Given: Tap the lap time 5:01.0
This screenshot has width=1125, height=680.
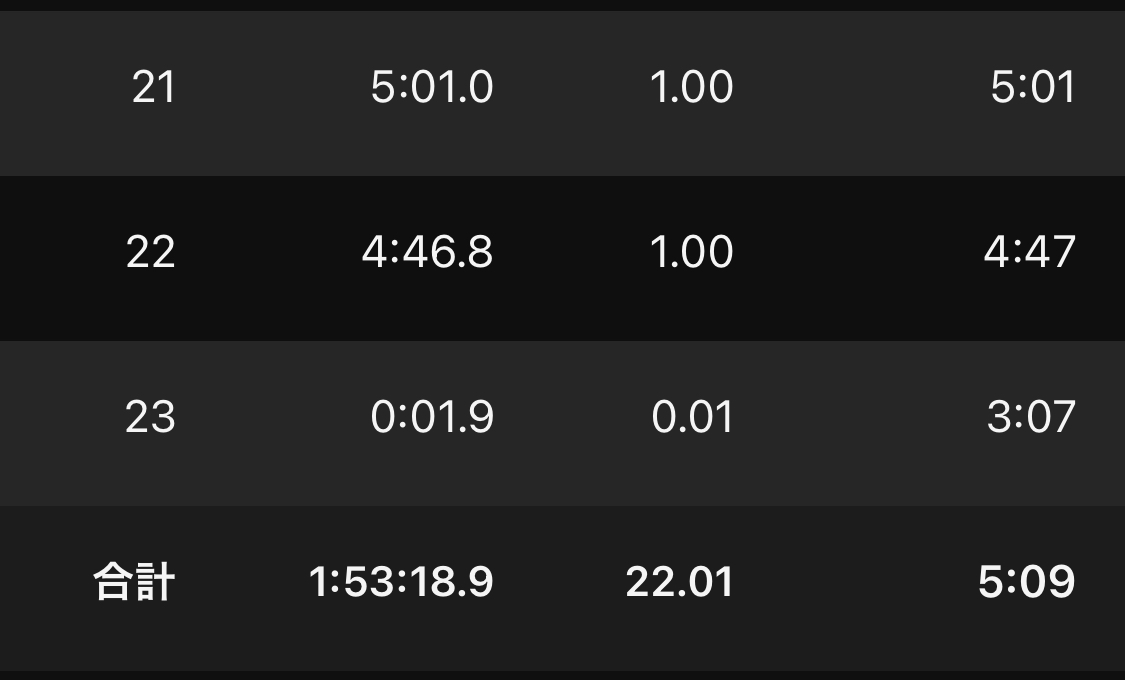Looking at the screenshot, I should point(432,88).
